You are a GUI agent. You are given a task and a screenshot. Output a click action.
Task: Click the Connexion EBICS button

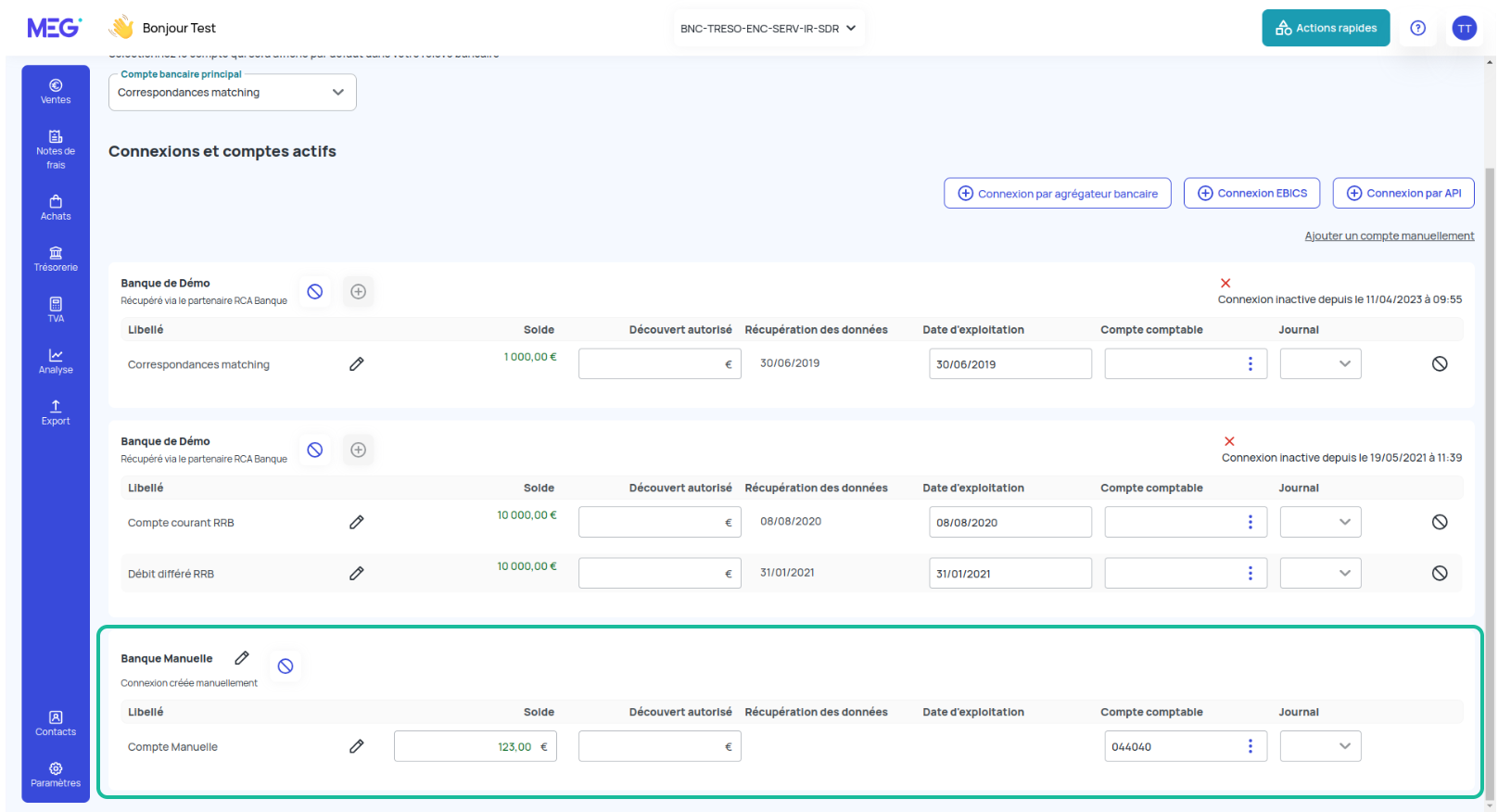click(1252, 193)
